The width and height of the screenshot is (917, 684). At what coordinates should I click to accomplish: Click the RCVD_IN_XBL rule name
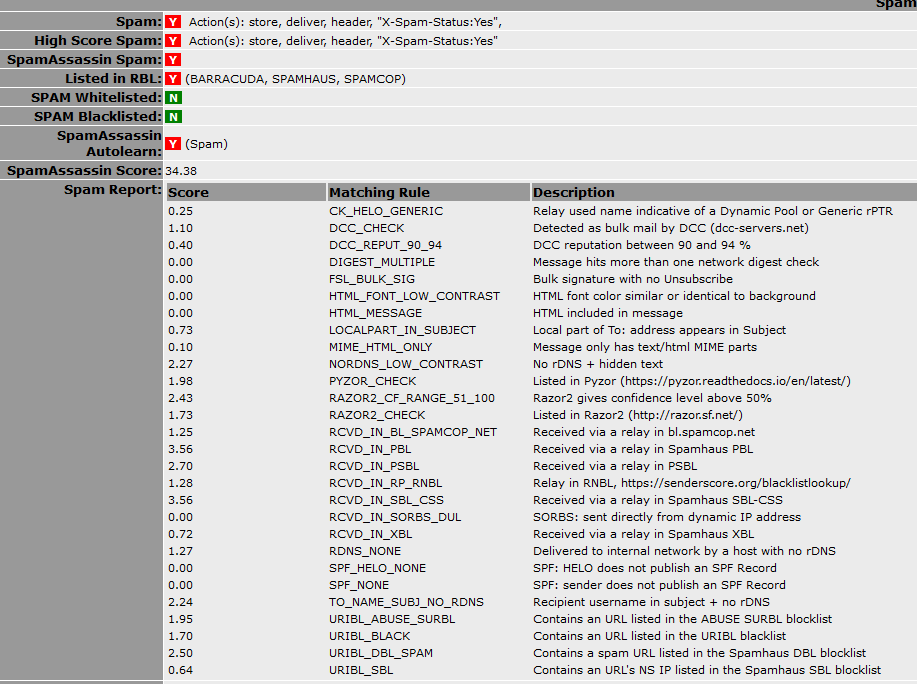click(x=371, y=534)
